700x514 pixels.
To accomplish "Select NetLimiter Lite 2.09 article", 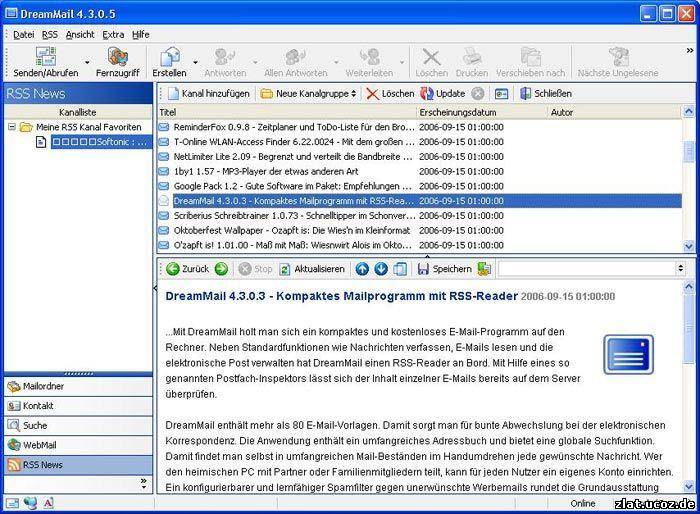I will tap(420, 157).
